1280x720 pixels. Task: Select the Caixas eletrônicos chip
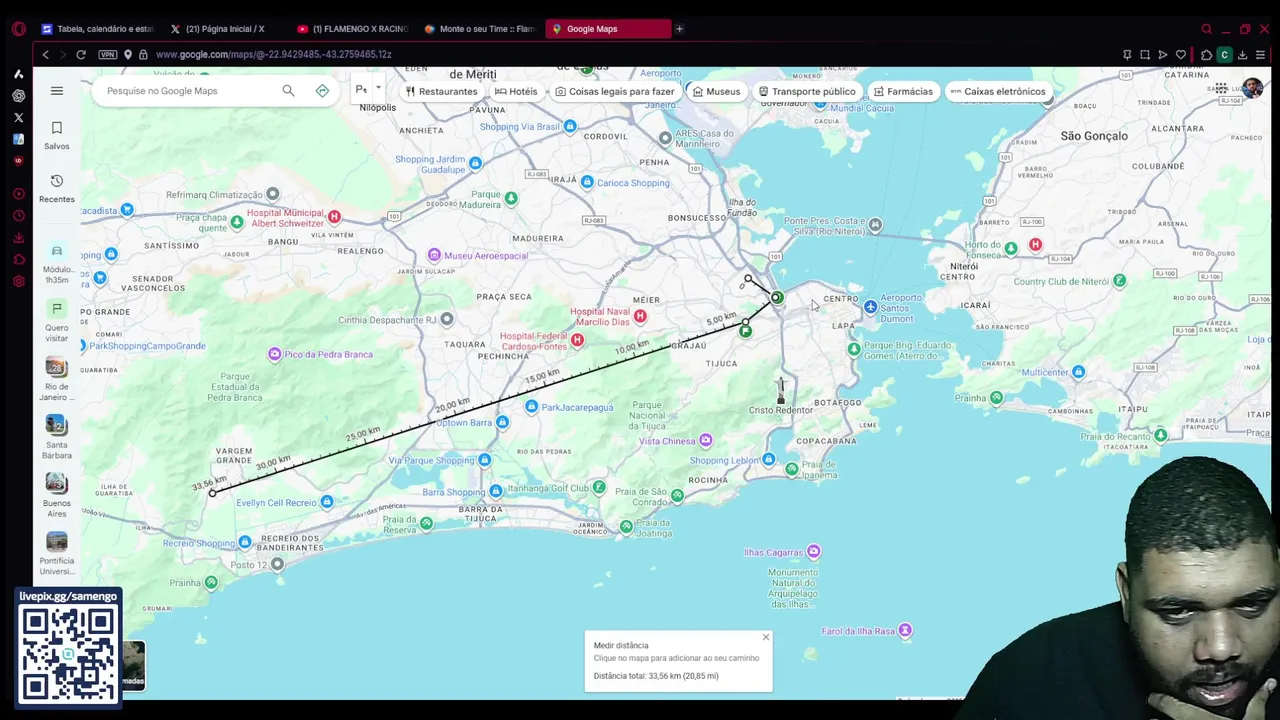pos(997,91)
